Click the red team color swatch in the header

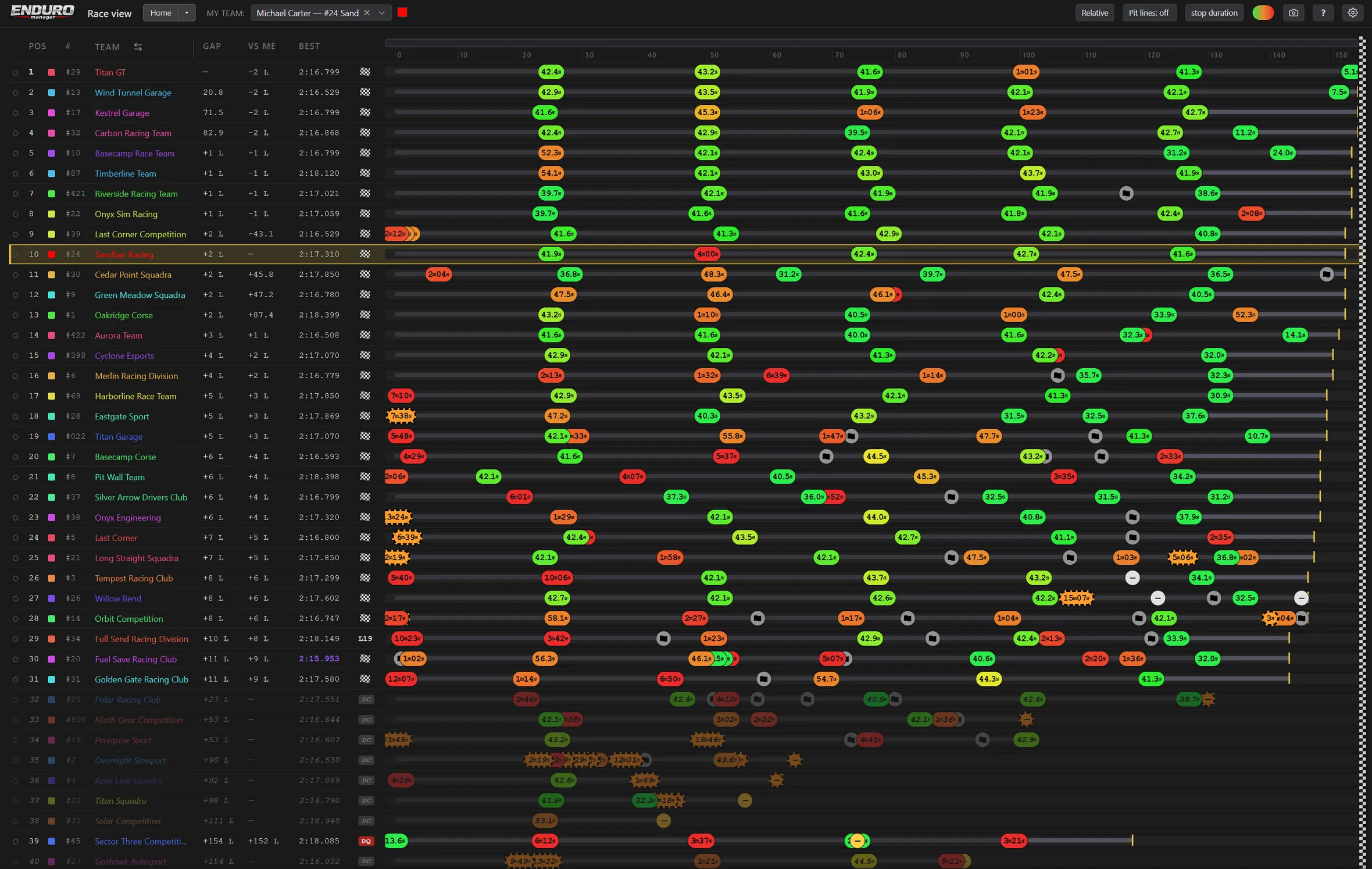pos(402,12)
